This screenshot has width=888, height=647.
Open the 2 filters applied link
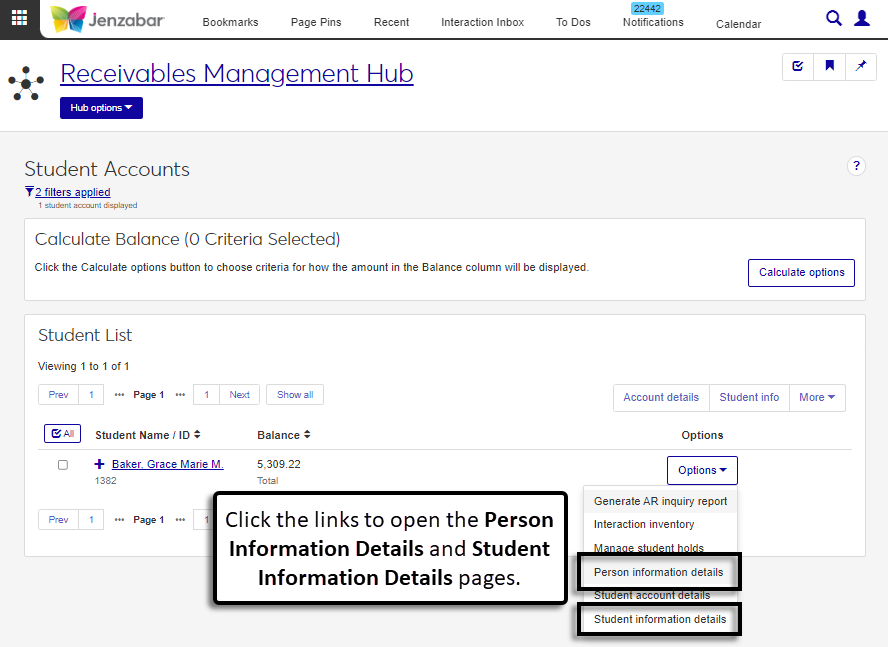[x=72, y=192]
